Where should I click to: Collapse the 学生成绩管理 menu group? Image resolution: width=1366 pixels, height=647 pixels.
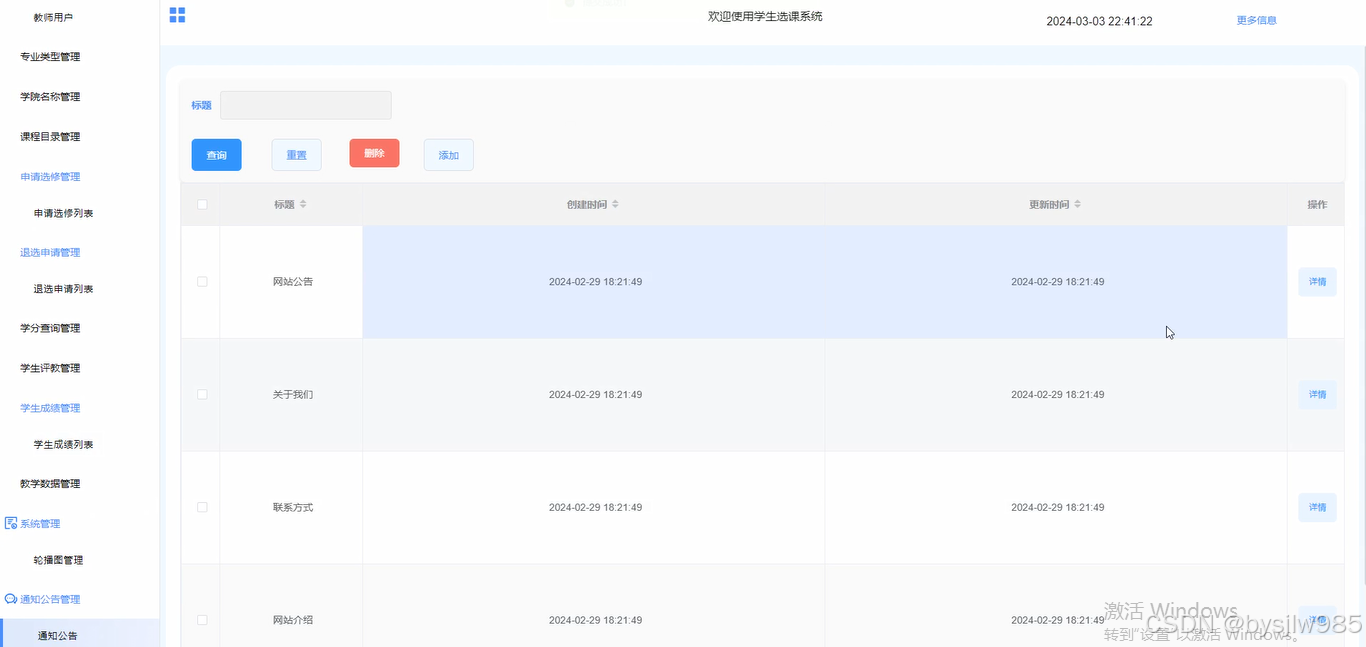(50, 408)
